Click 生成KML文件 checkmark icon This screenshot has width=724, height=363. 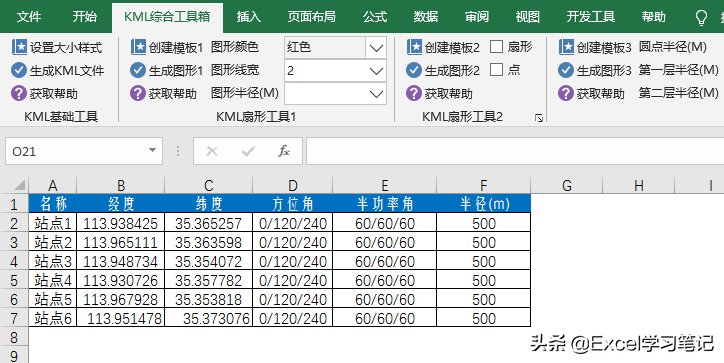click(x=19, y=70)
